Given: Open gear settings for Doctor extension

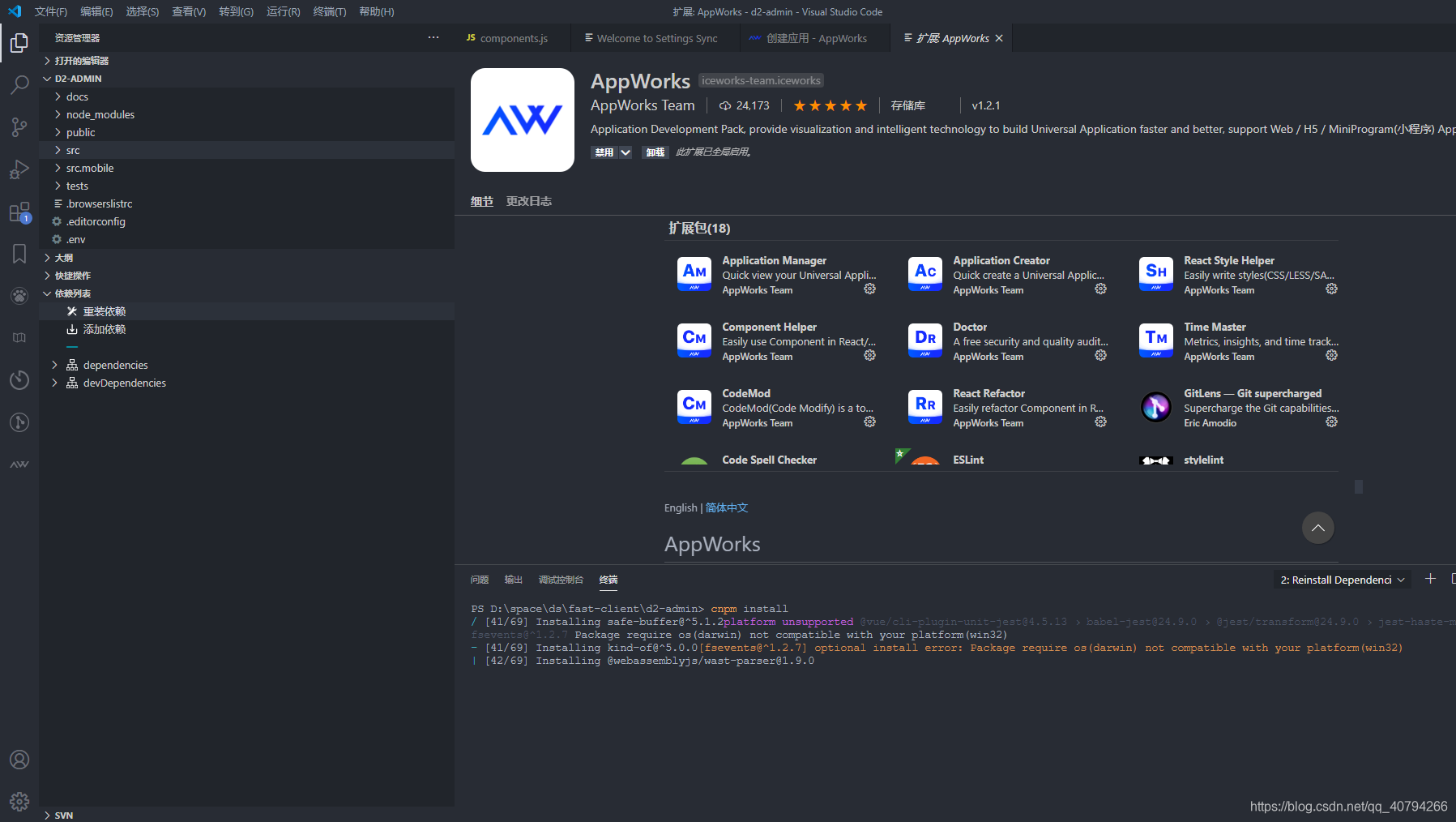Looking at the screenshot, I should click(1100, 355).
